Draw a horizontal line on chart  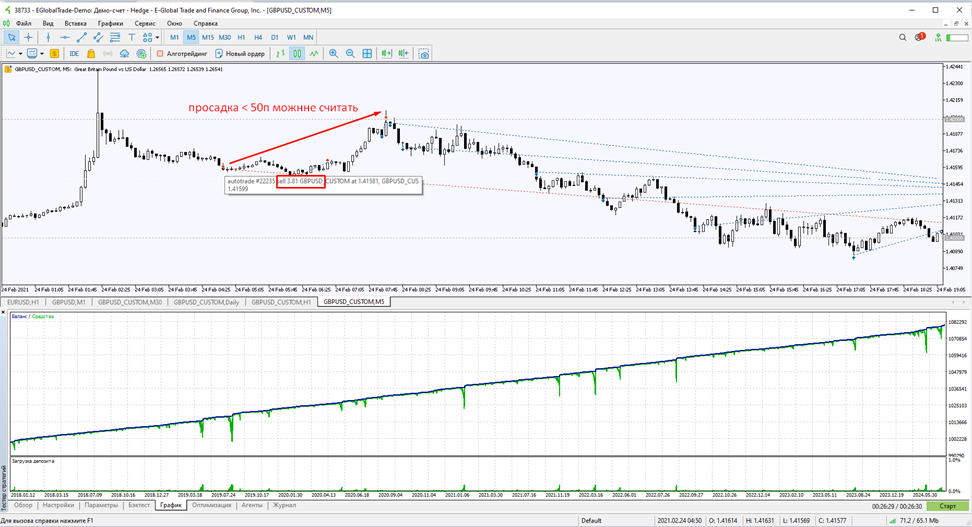pos(64,37)
